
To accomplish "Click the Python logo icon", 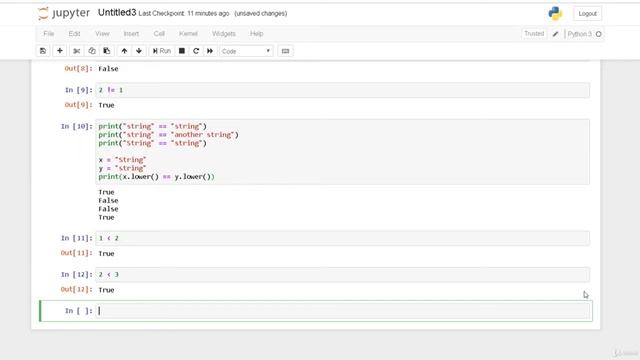I will [x=555, y=13].
